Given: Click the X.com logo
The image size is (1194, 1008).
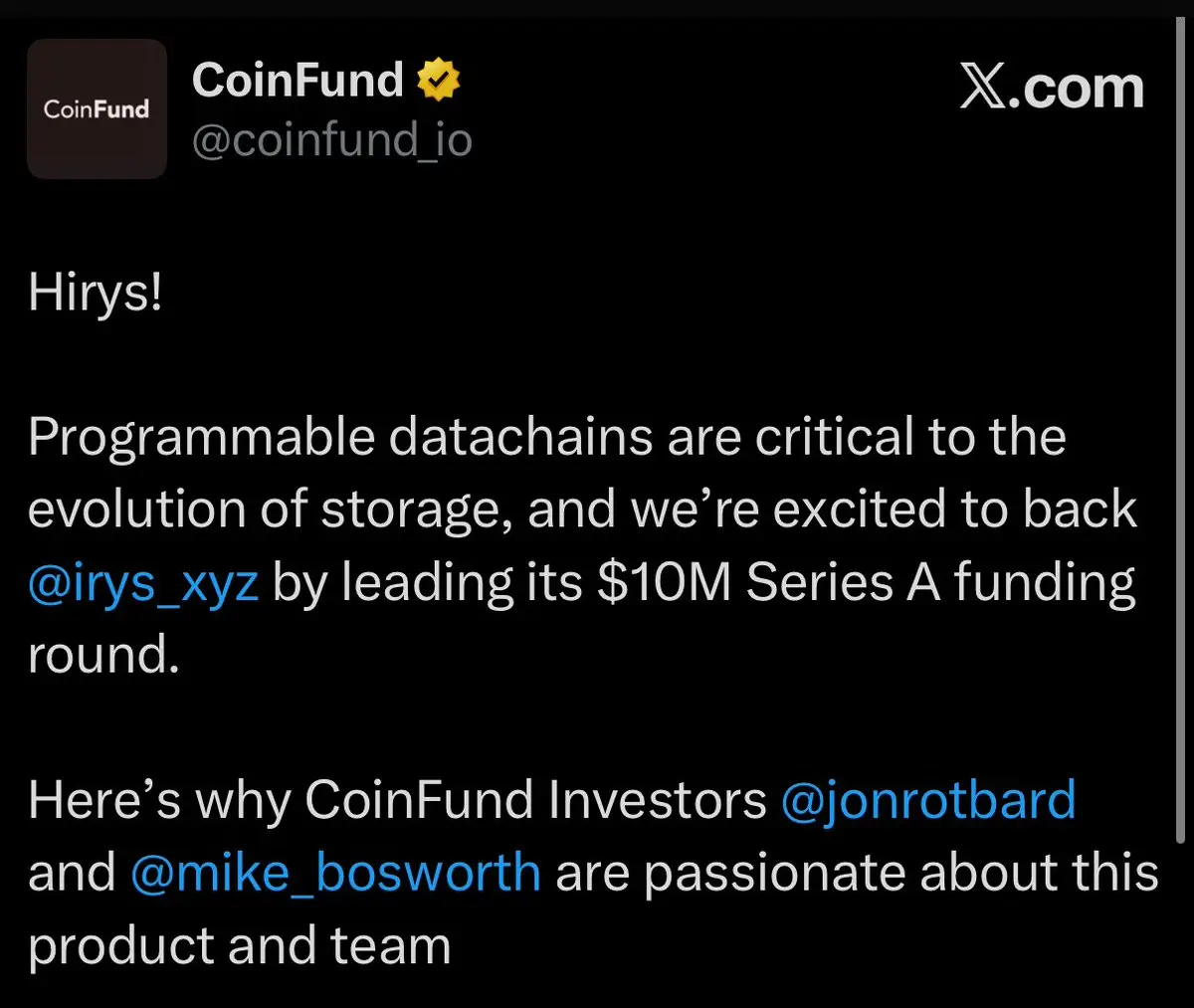Looking at the screenshot, I should click(1052, 88).
